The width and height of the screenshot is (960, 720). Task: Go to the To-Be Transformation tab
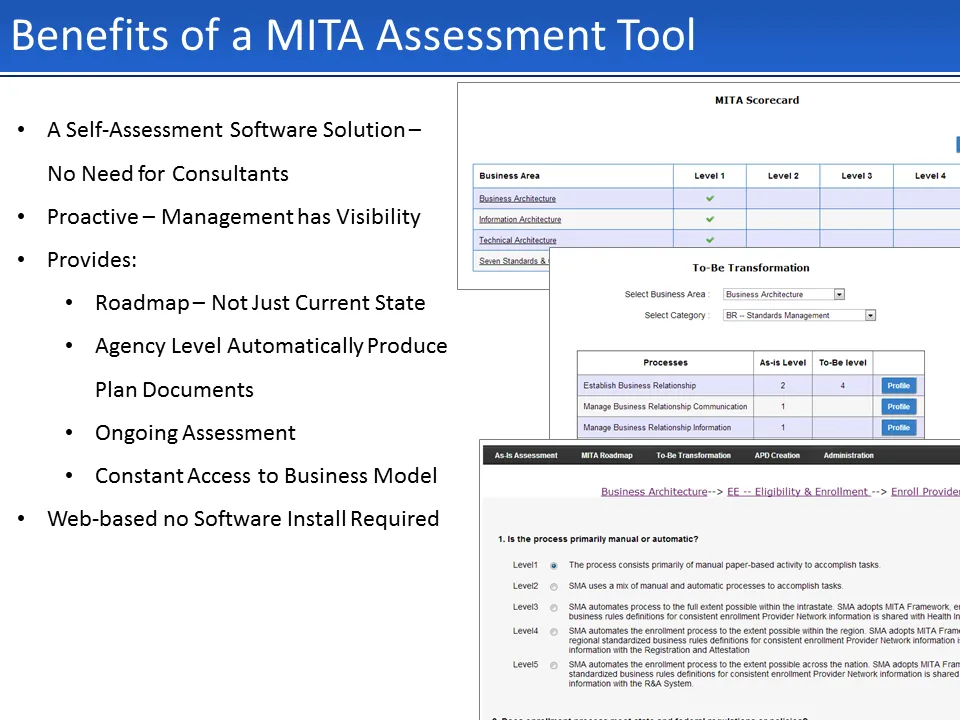tap(694, 456)
